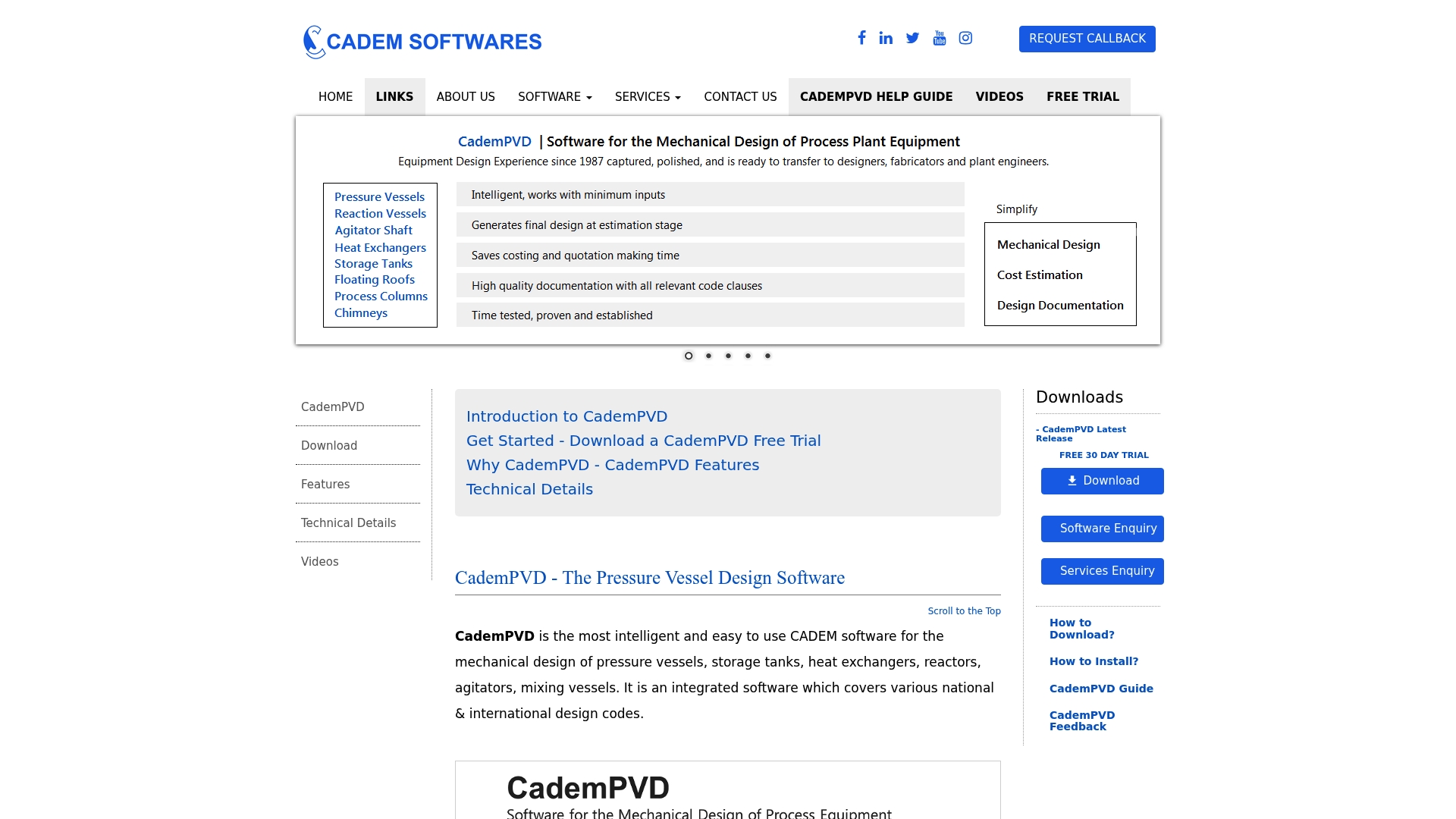Viewport: 1456px width, 819px height.
Task: Click the Cadem Softwares logo
Action: pyautogui.click(x=422, y=42)
